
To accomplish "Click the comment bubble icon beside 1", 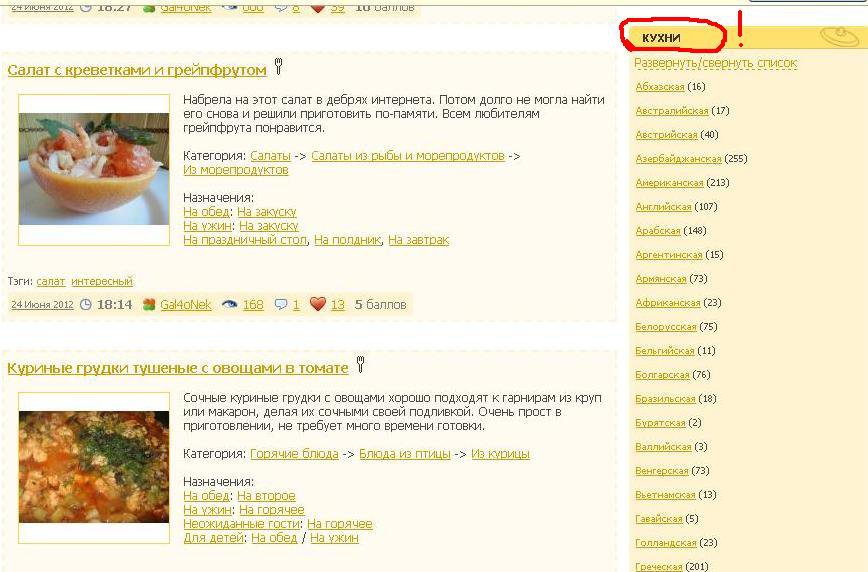I will (x=281, y=304).
